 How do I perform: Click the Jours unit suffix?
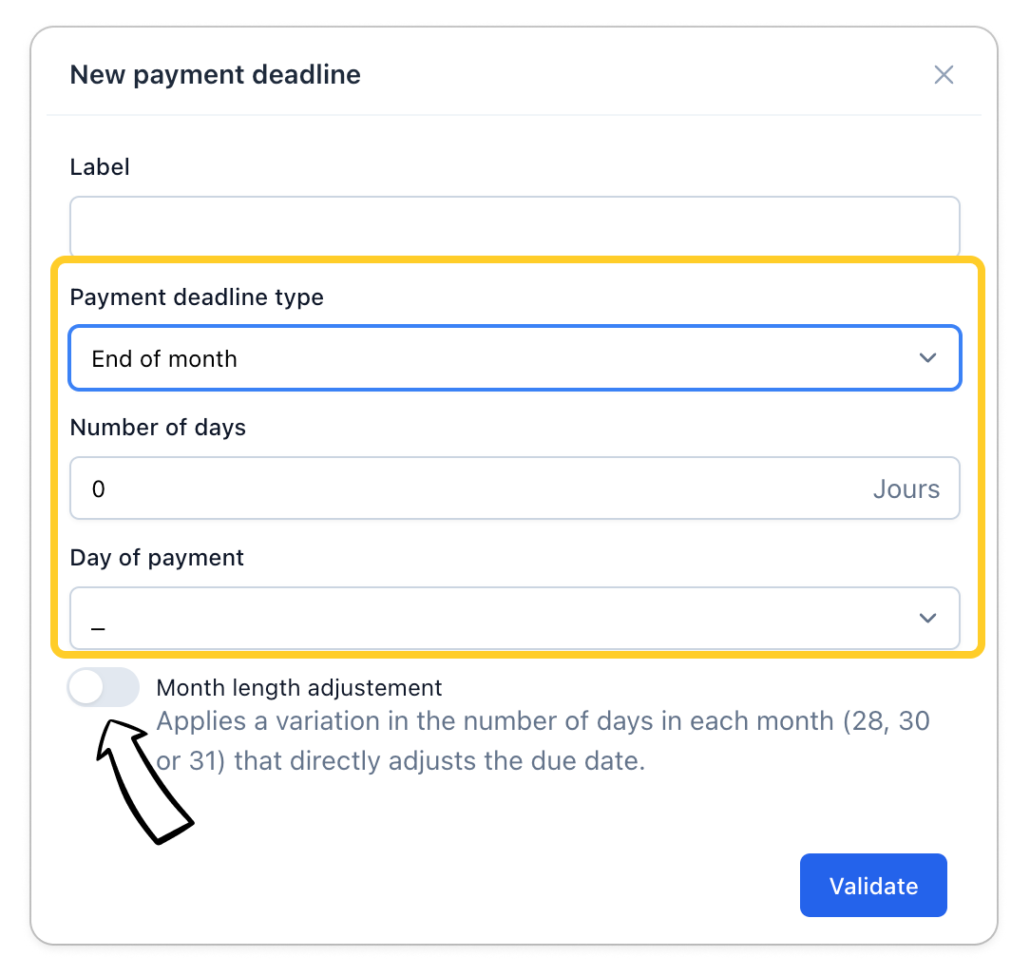pos(906,489)
